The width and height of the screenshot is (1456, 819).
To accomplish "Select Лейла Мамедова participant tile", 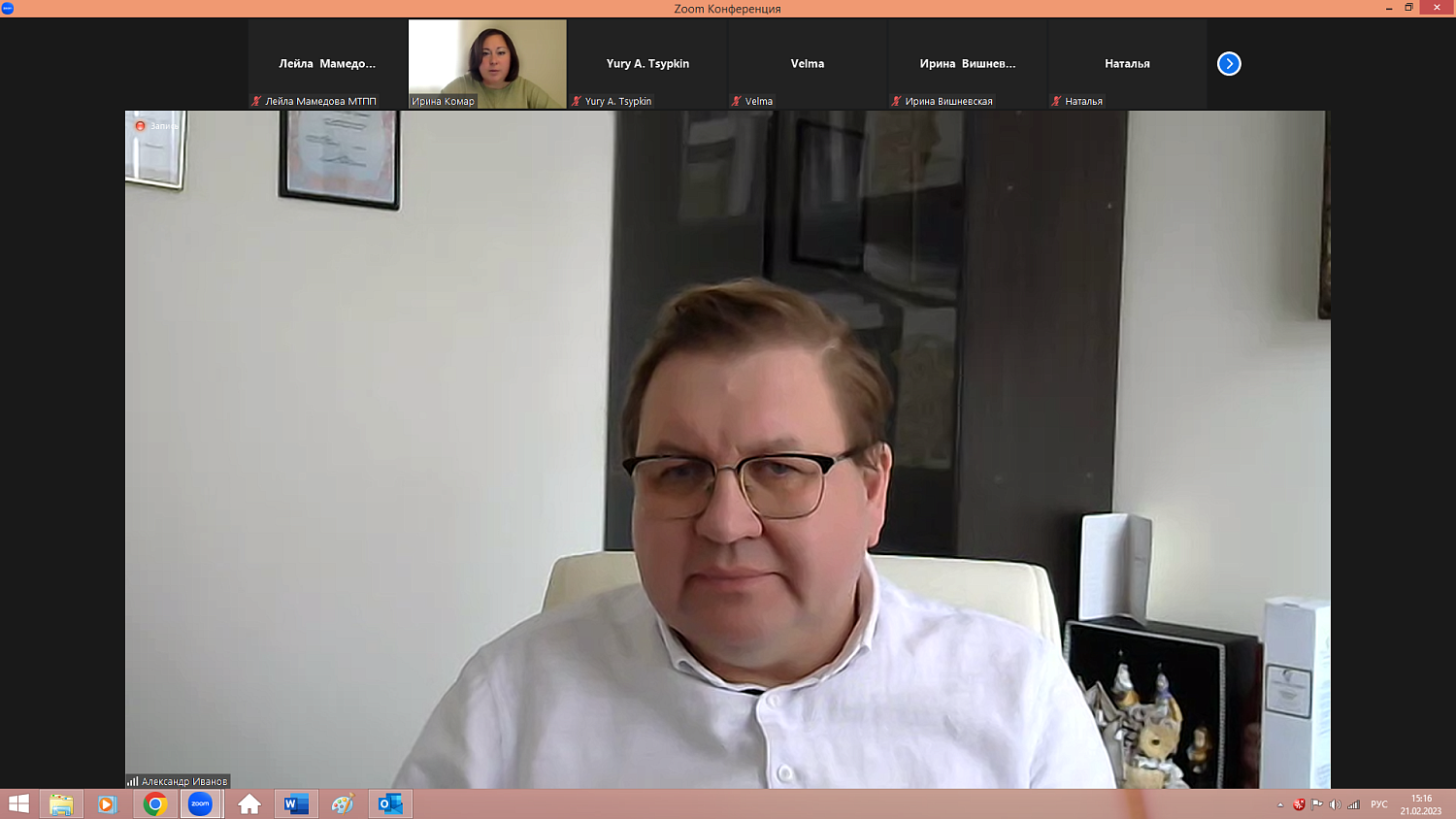I will point(327,64).
